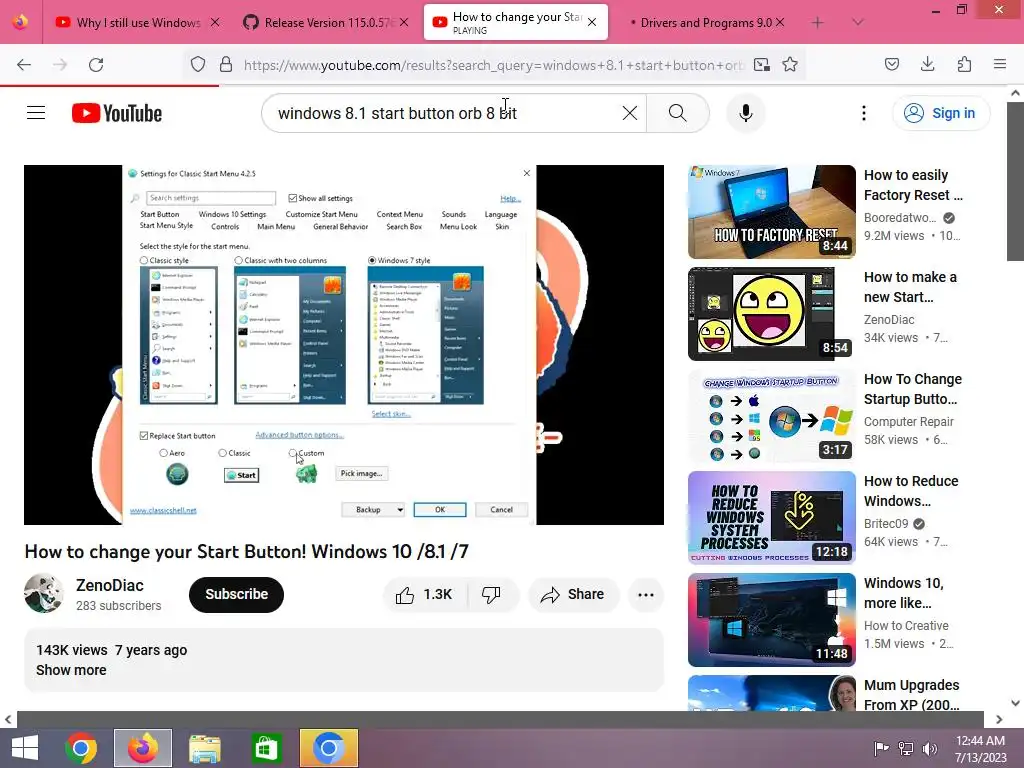List all tabs dropdown arrow
This screenshot has width=1024, height=768.
858,22
